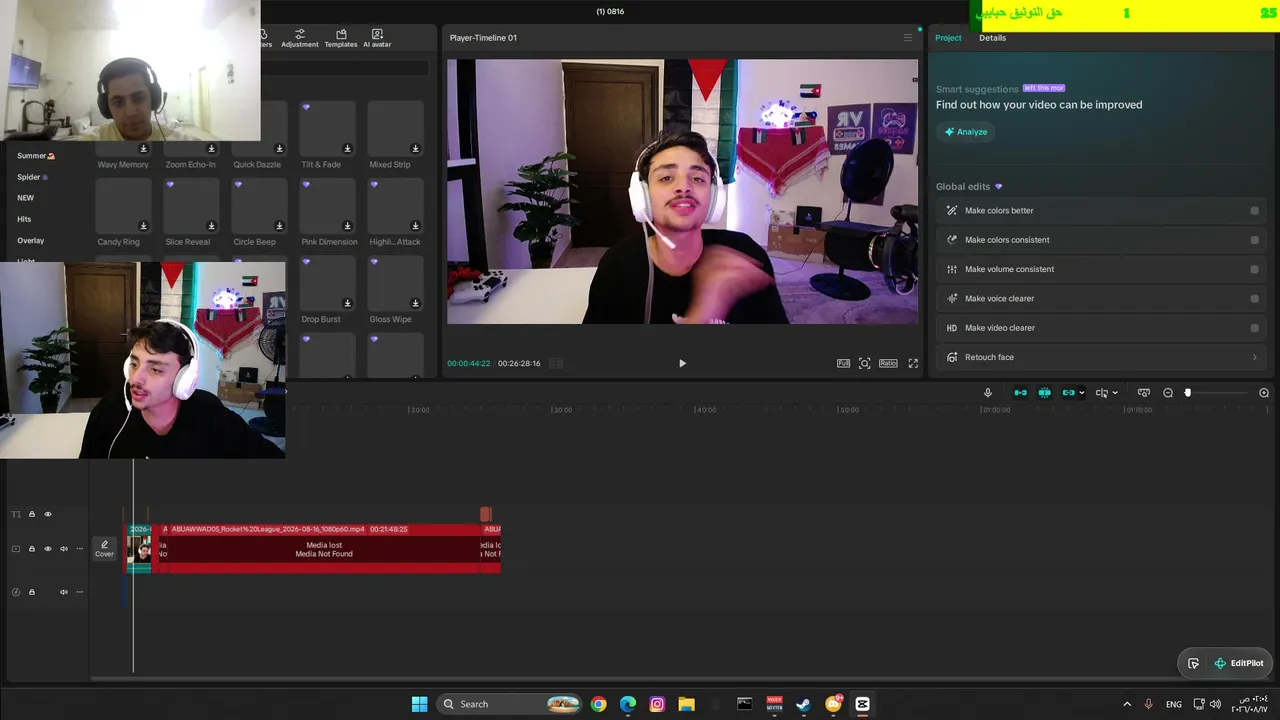This screenshot has height=720, width=1280.
Task: Select the Spider effects category
Action: click(32, 177)
